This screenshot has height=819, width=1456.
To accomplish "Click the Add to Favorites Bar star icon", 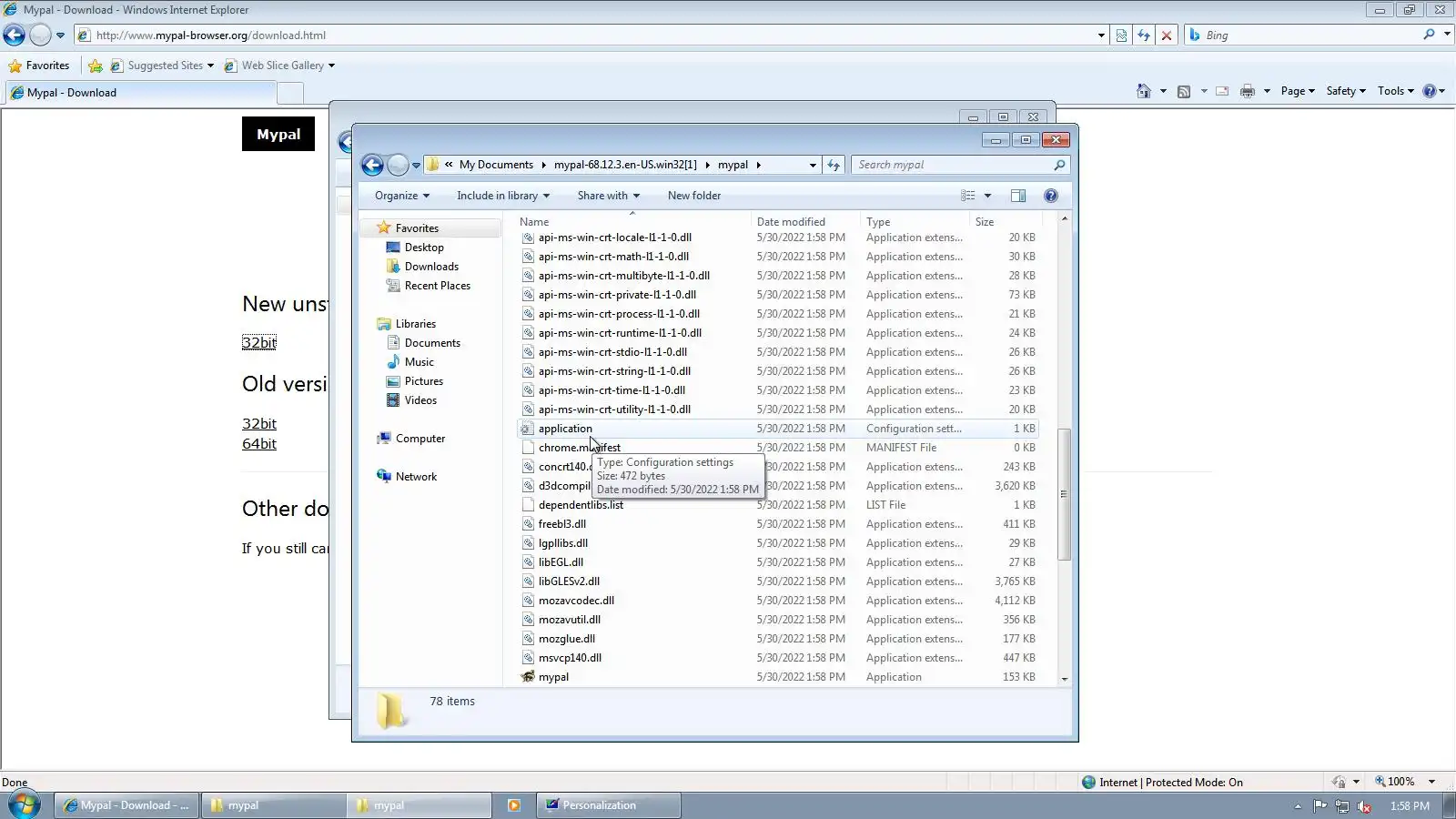I will tap(96, 66).
